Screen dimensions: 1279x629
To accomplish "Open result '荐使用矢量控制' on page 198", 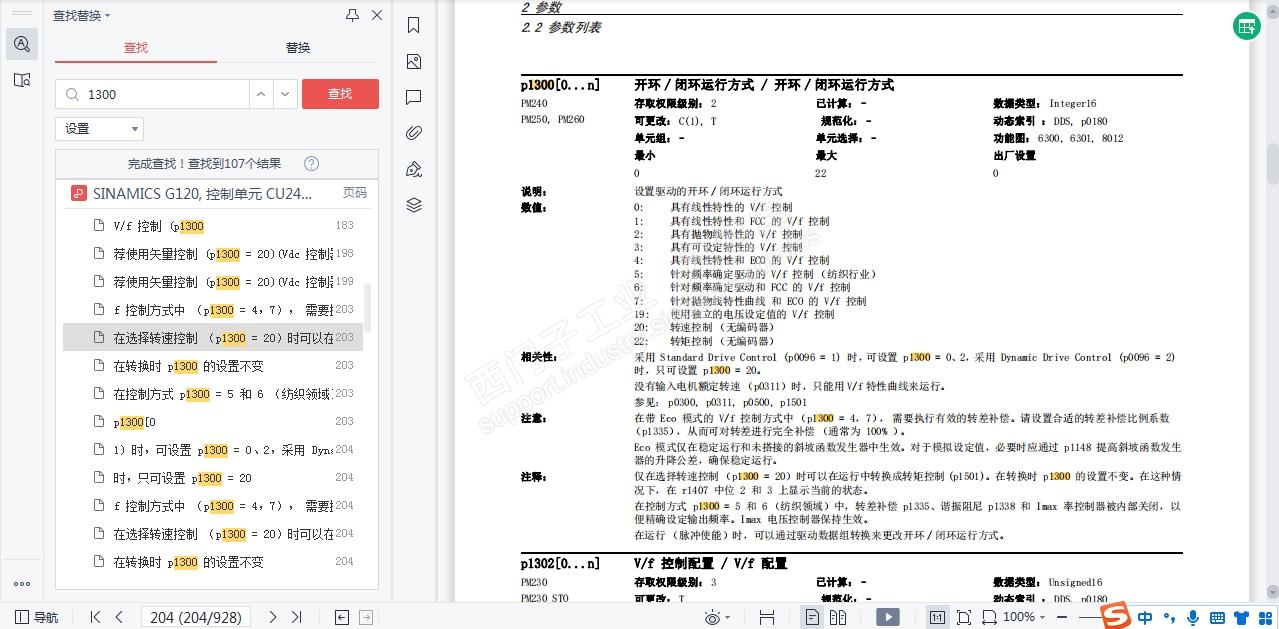I will click(x=213, y=254).
